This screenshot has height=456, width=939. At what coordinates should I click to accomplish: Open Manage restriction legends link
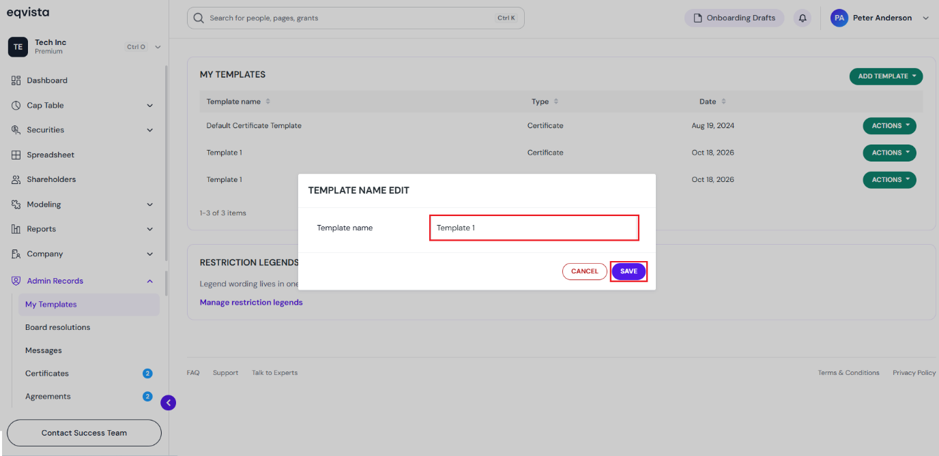[x=251, y=303]
